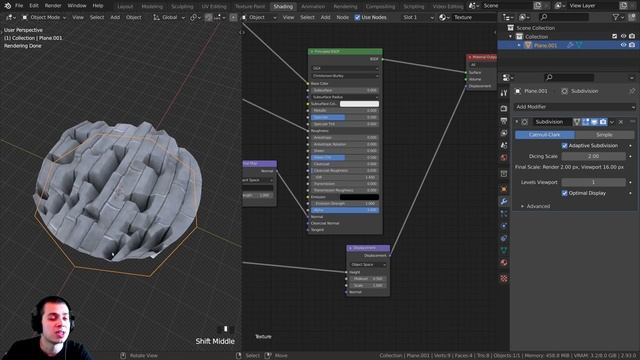Disable Plane.001 in renders camera icon
Screen dimensions: 640x360
pos(632,45)
